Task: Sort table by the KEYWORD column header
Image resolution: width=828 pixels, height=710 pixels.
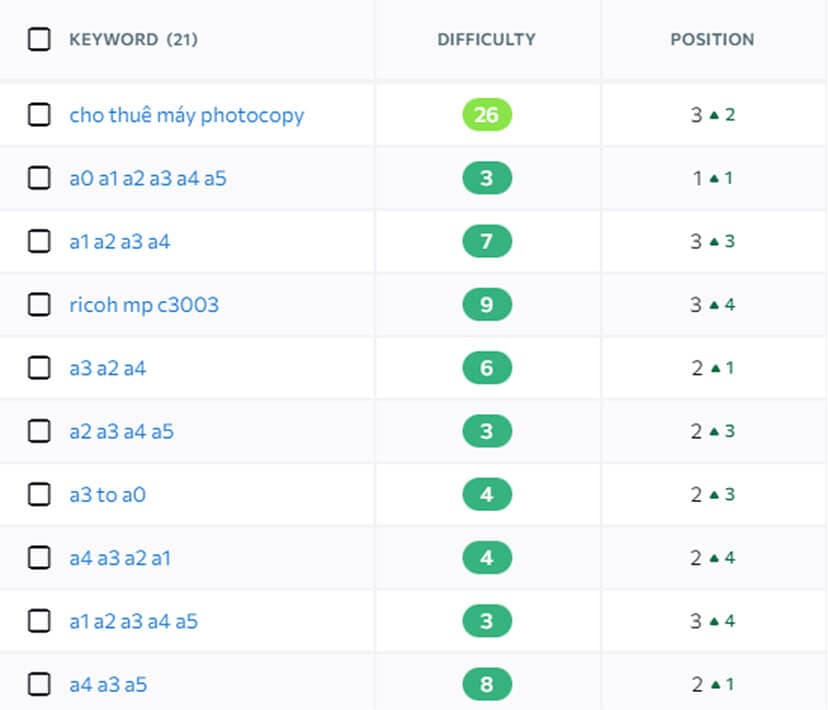Action: (113, 40)
